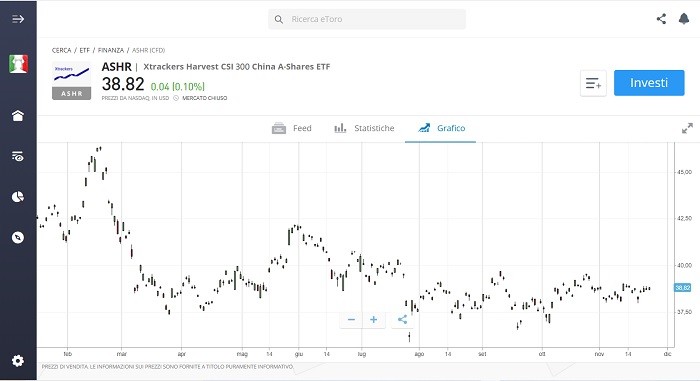Click the 'mar' label on the time axis
The width and height of the screenshot is (700, 381).
point(121,354)
